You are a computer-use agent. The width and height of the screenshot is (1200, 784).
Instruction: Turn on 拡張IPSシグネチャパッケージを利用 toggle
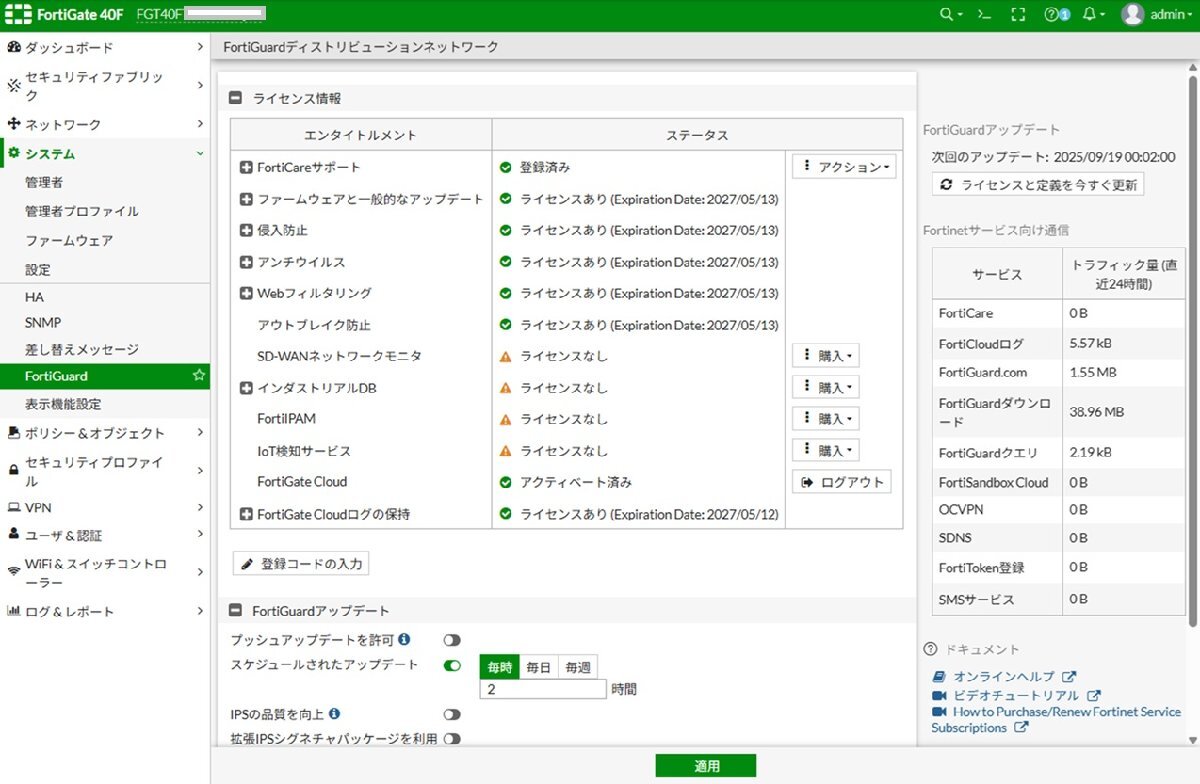[x=451, y=738]
